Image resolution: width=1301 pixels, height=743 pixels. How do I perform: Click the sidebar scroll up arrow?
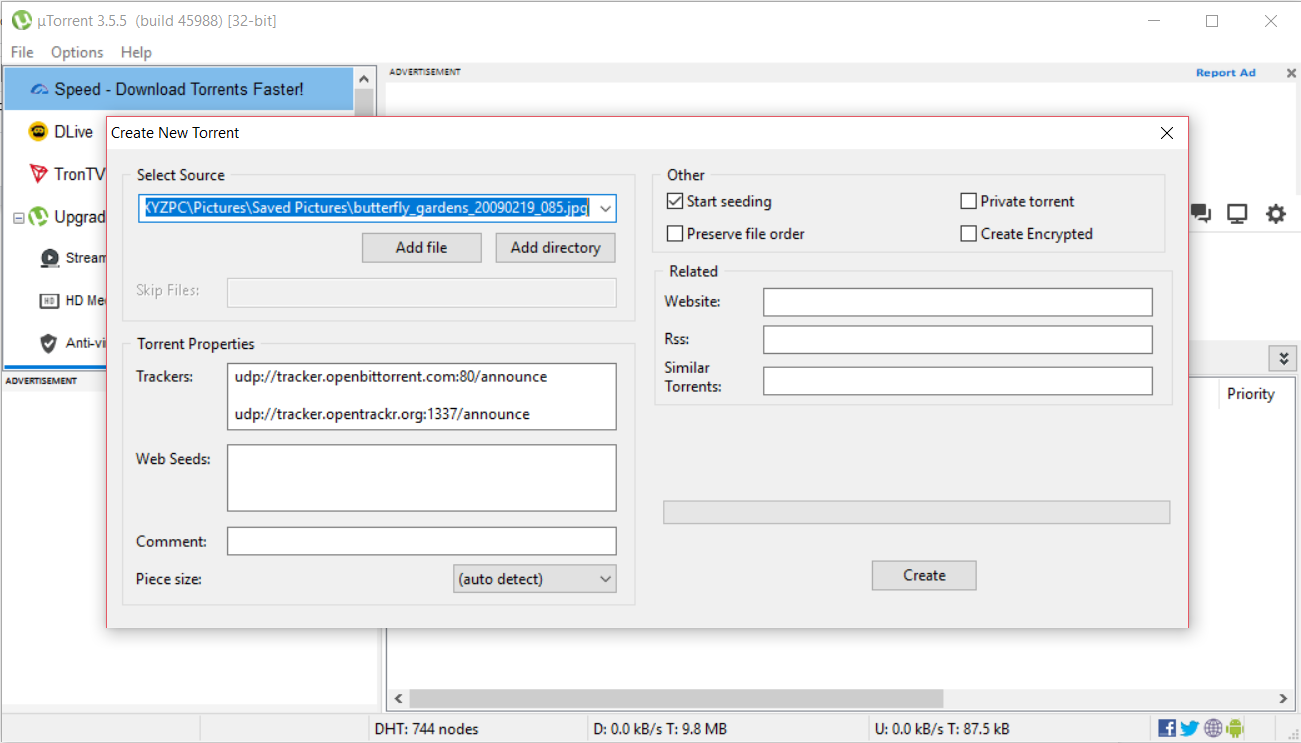[x=364, y=77]
